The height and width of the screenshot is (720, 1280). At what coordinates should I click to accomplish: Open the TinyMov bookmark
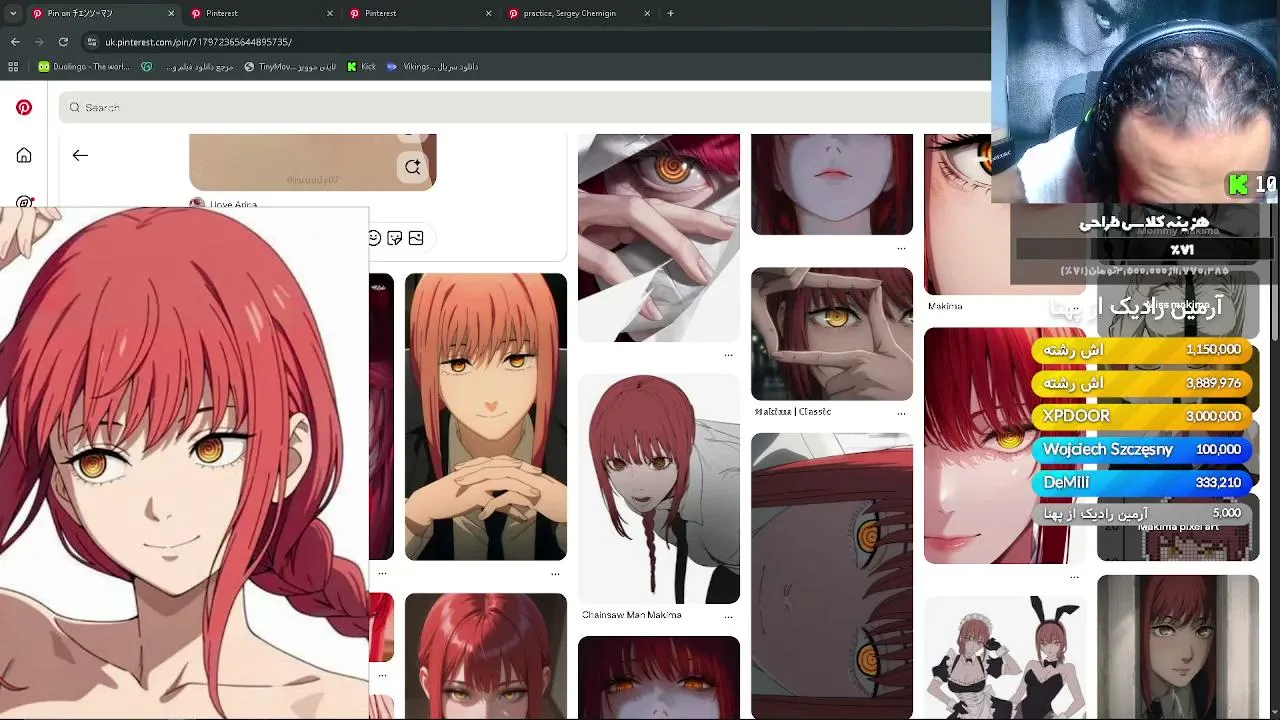pos(290,67)
